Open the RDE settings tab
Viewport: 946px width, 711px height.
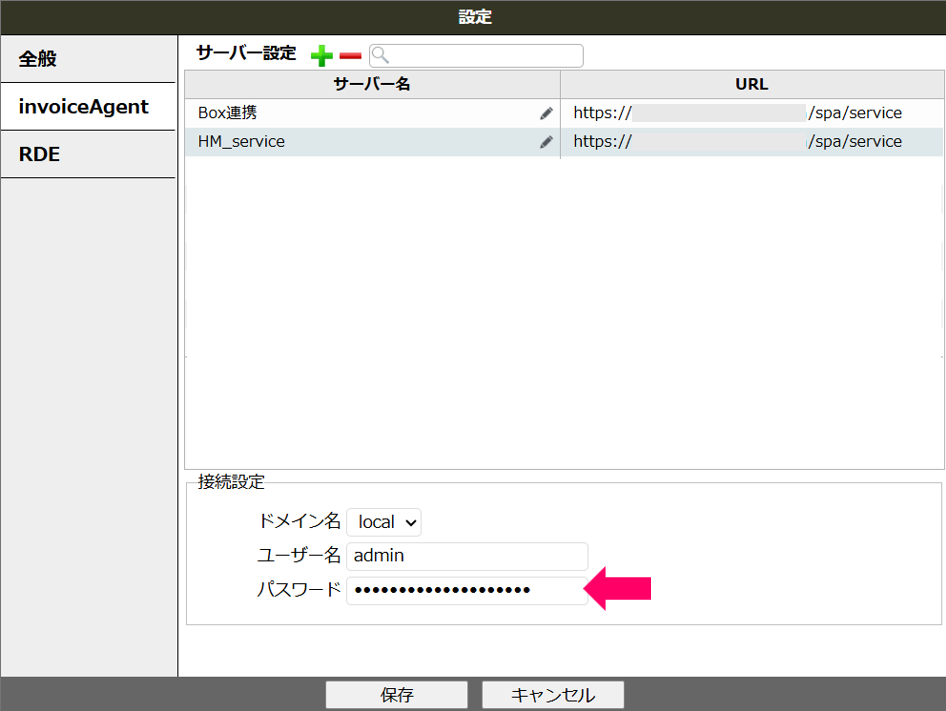point(88,155)
